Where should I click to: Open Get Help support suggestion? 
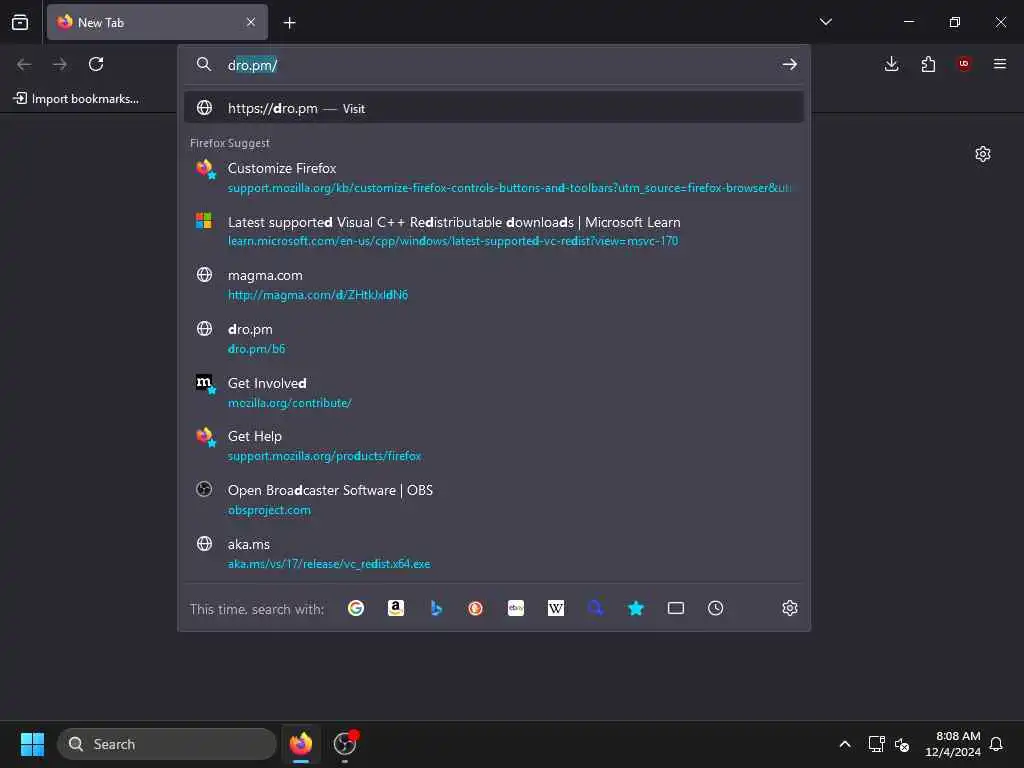tap(494, 445)
